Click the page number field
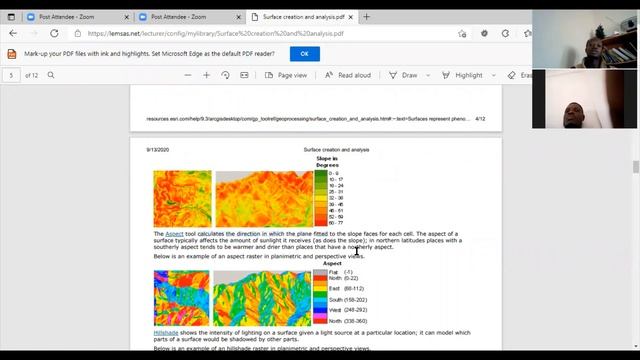The height and width of the screenshot is (360, 640). click(x=11, y=75)
